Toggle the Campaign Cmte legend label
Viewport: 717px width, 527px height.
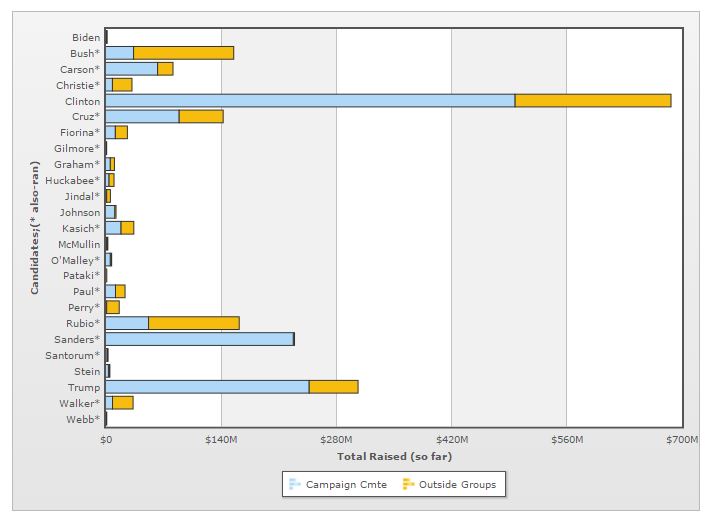[346, 484]
